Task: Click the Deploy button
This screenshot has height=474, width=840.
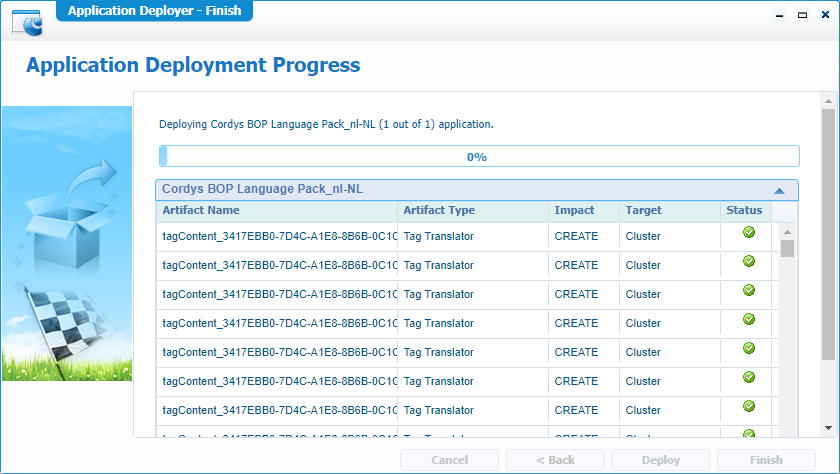Action: pyautogui.click(x=661, y=460)
